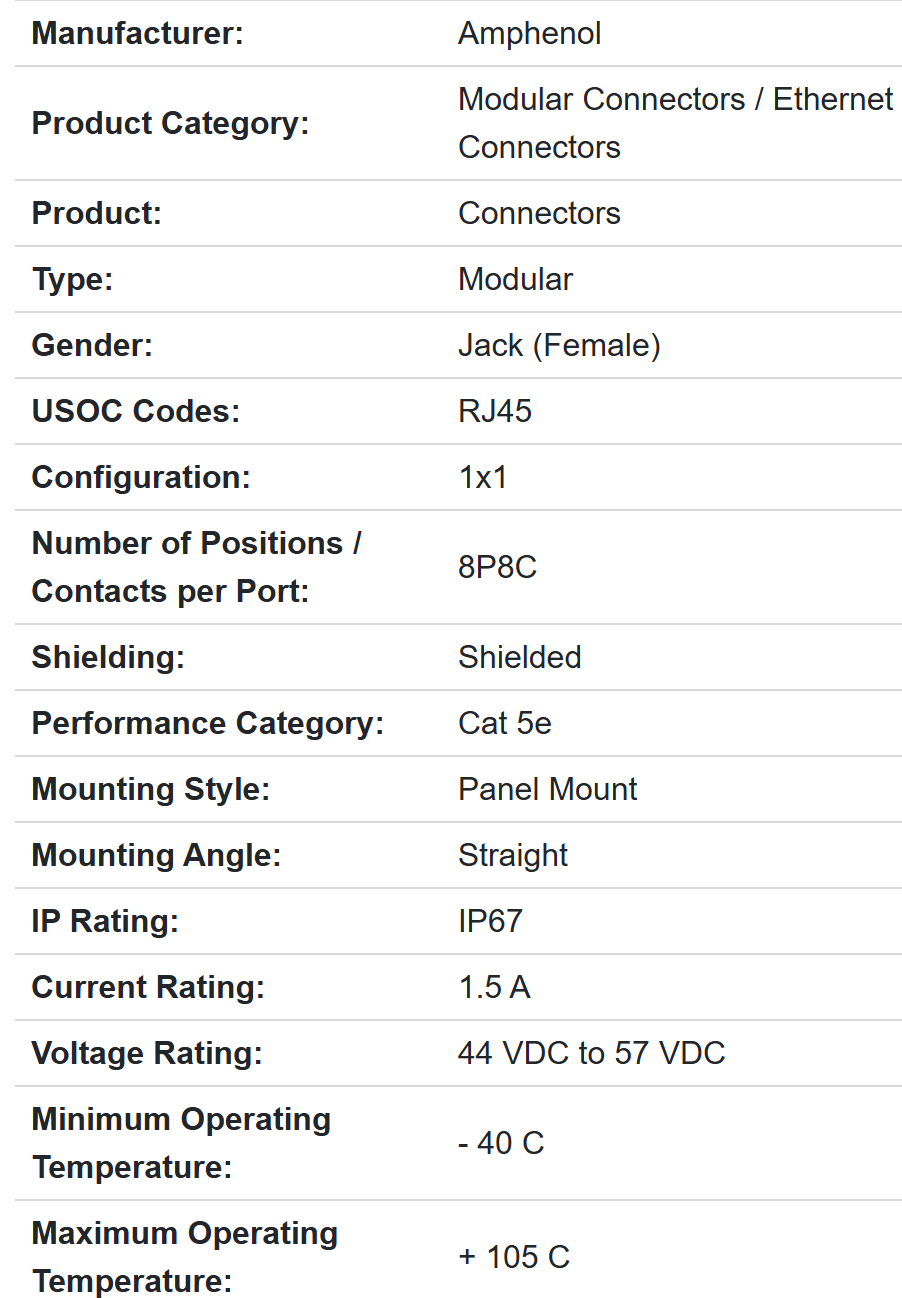Select the Modular type value
902x1298 pixels.
click(x=515, y=279)
